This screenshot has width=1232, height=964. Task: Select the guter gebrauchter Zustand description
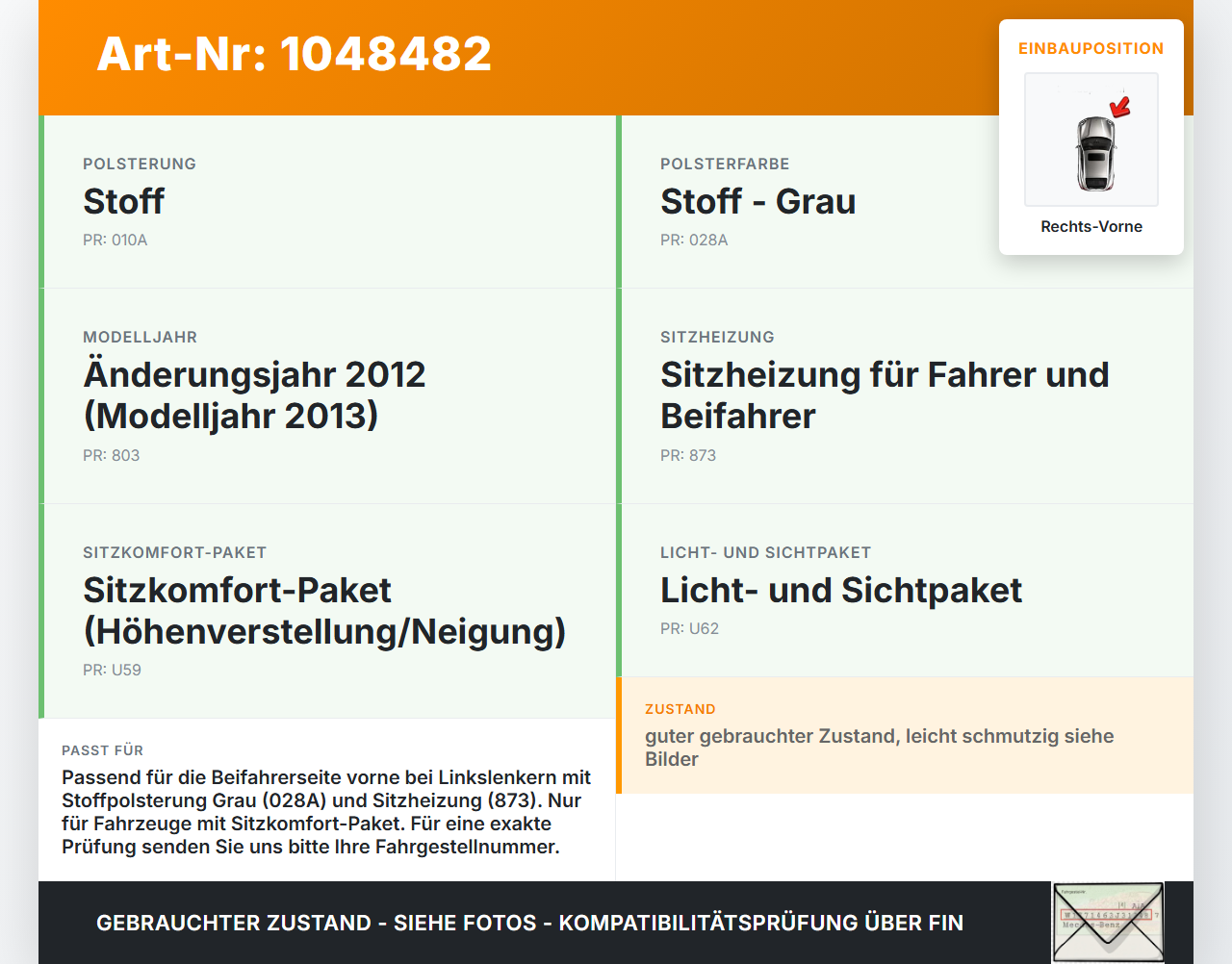point(879,748)
